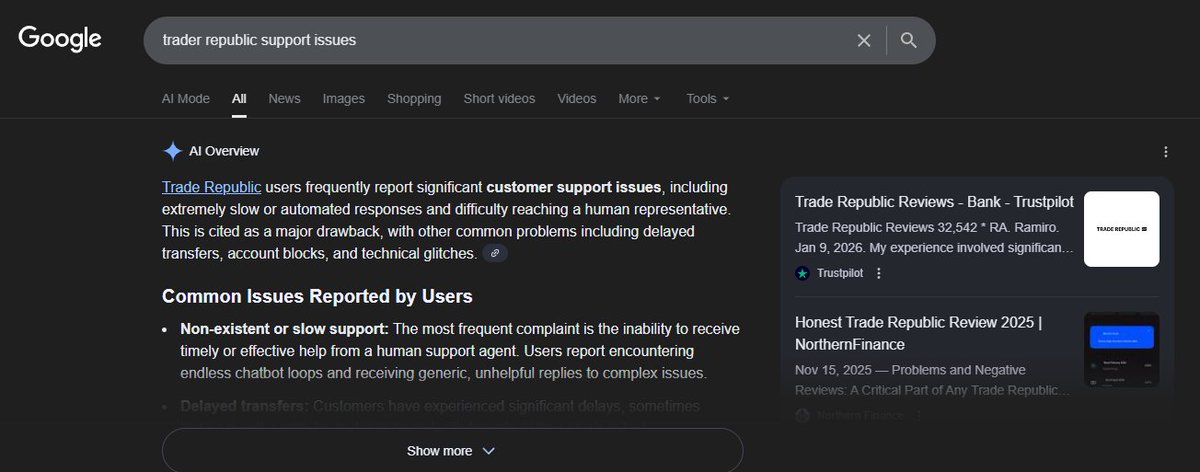Open the Shopping tab
This screenshot has height=472, width=1200.
(414, 98)
